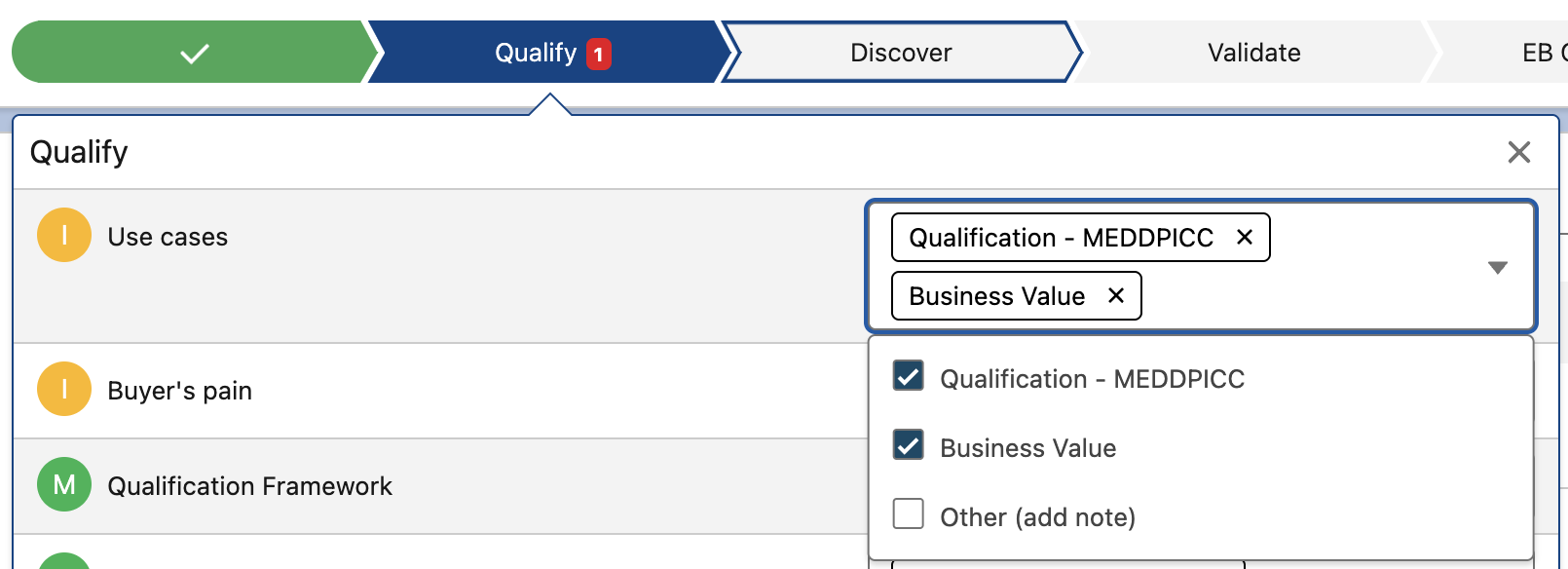Switch to the Qualify stage tab

536,53
